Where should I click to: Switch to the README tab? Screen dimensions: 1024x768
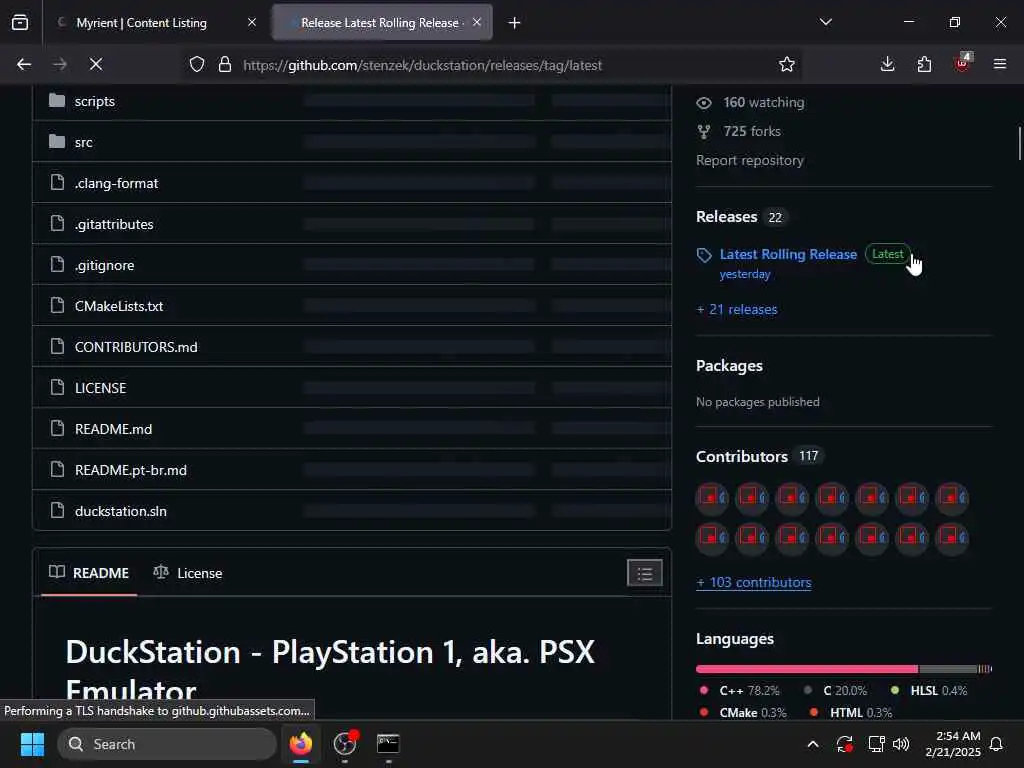89,573
